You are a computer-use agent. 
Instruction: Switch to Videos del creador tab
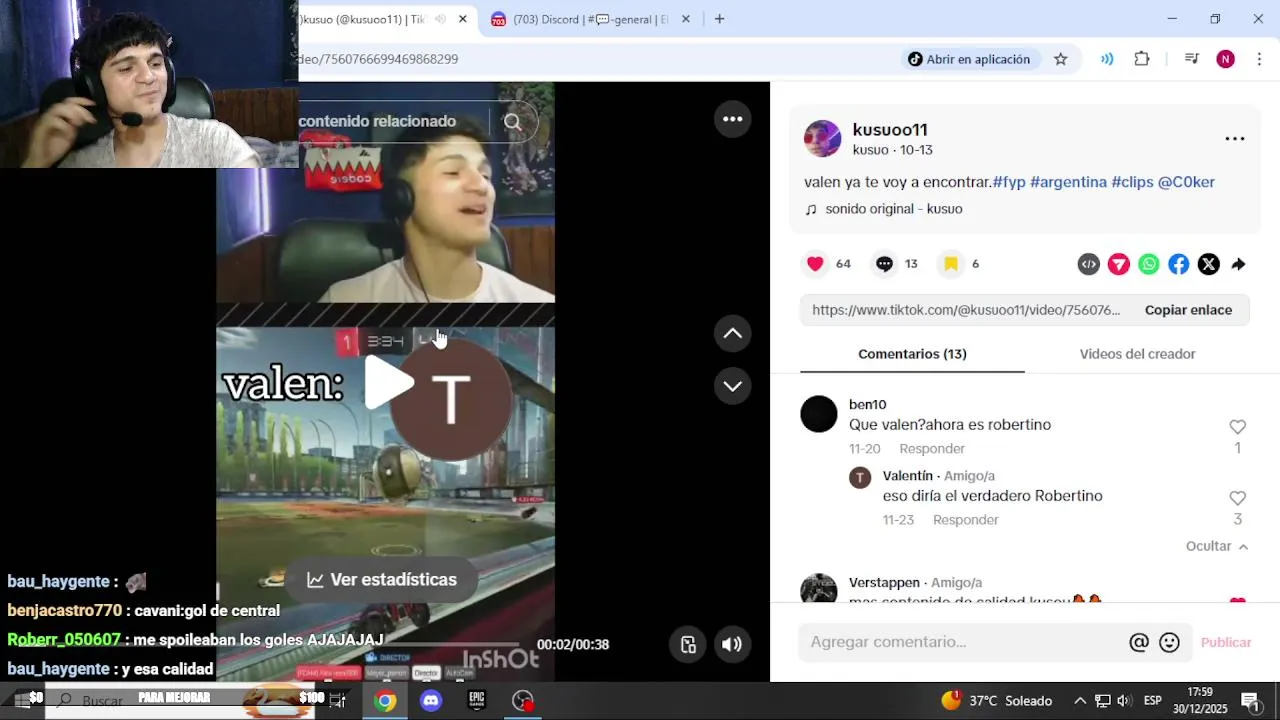1137,354
